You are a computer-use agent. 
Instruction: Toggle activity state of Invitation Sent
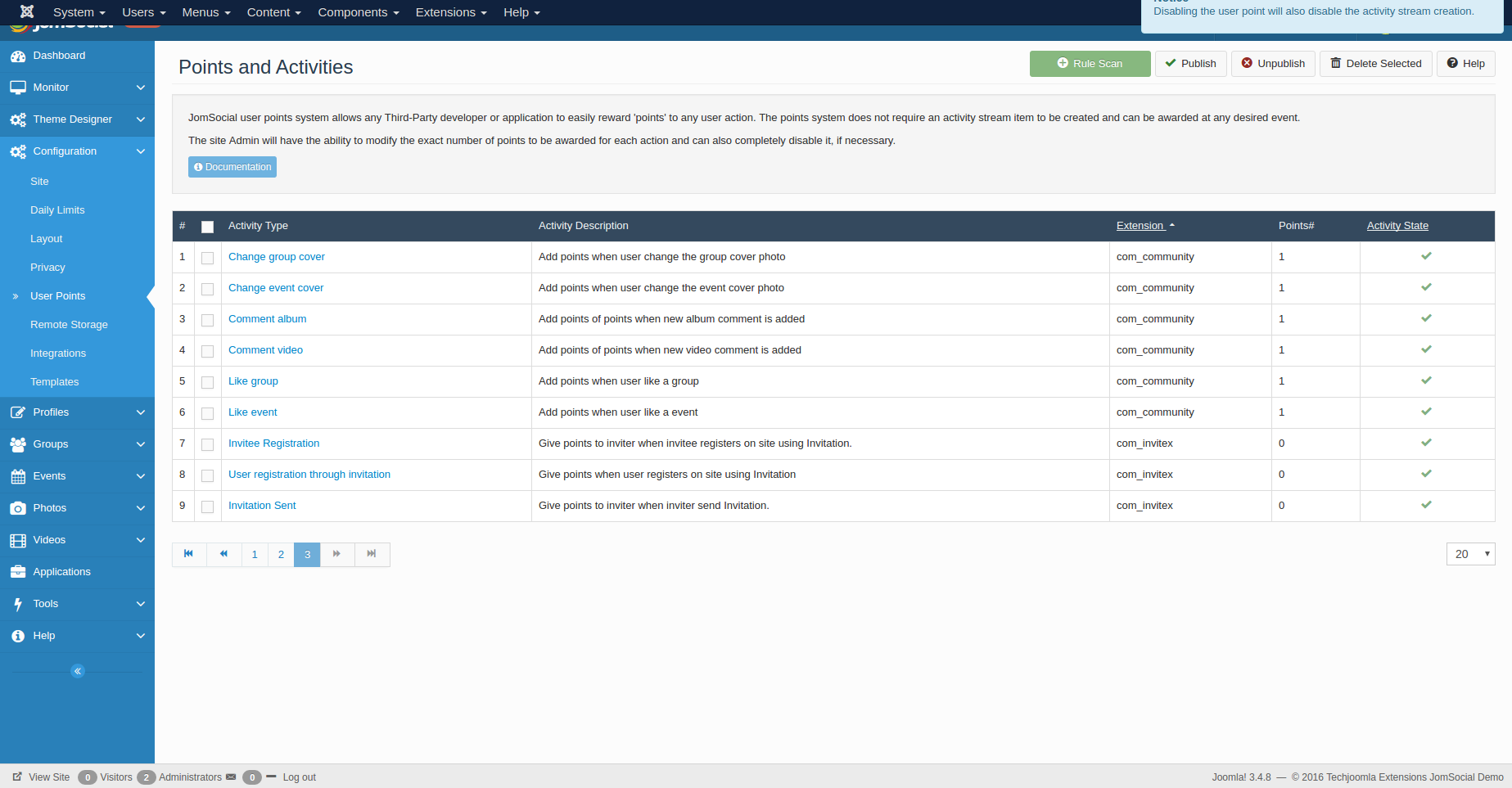(1426, 505)
